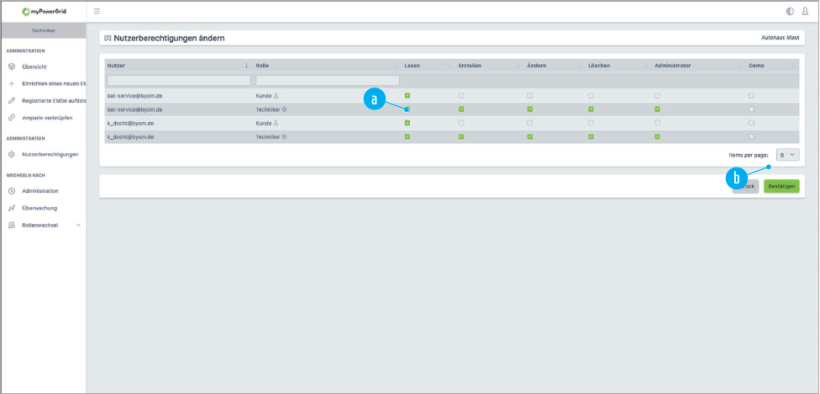Open the Items per page dropdown
The width and height of the screenshot is (820, 394).
(x=788, y=155)
